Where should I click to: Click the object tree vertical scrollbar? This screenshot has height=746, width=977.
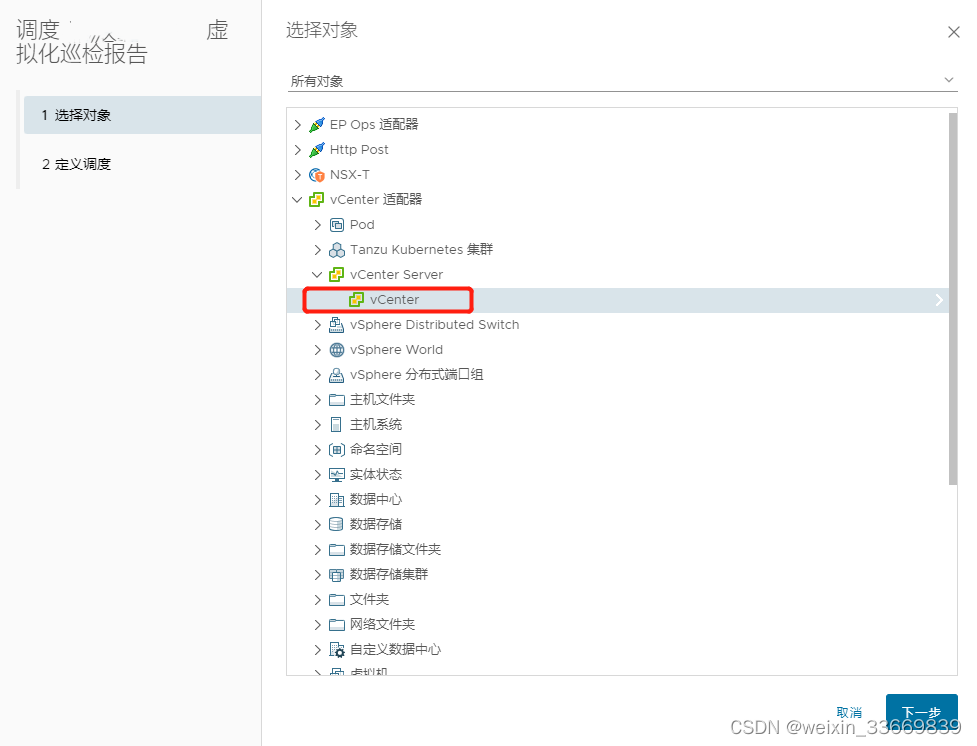(953, 299)
